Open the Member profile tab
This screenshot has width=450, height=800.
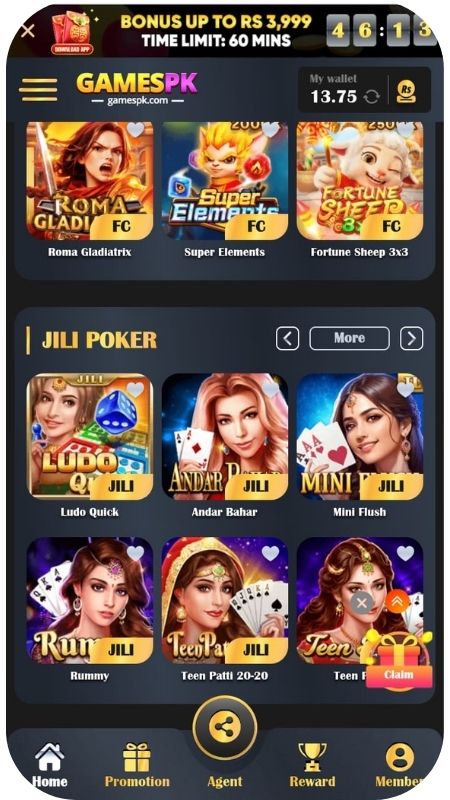click(400, 765)
